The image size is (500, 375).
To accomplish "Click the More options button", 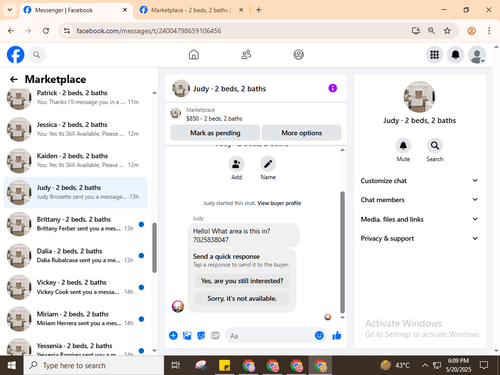I will coord(301,133).
